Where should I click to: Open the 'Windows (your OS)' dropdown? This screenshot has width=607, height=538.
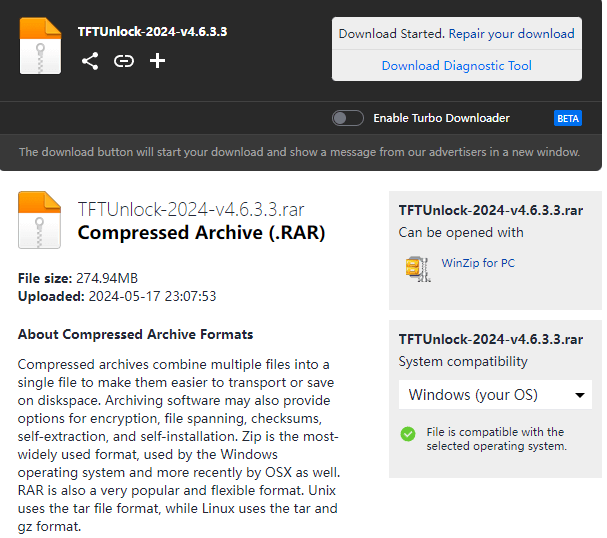[x=494, y=395]
